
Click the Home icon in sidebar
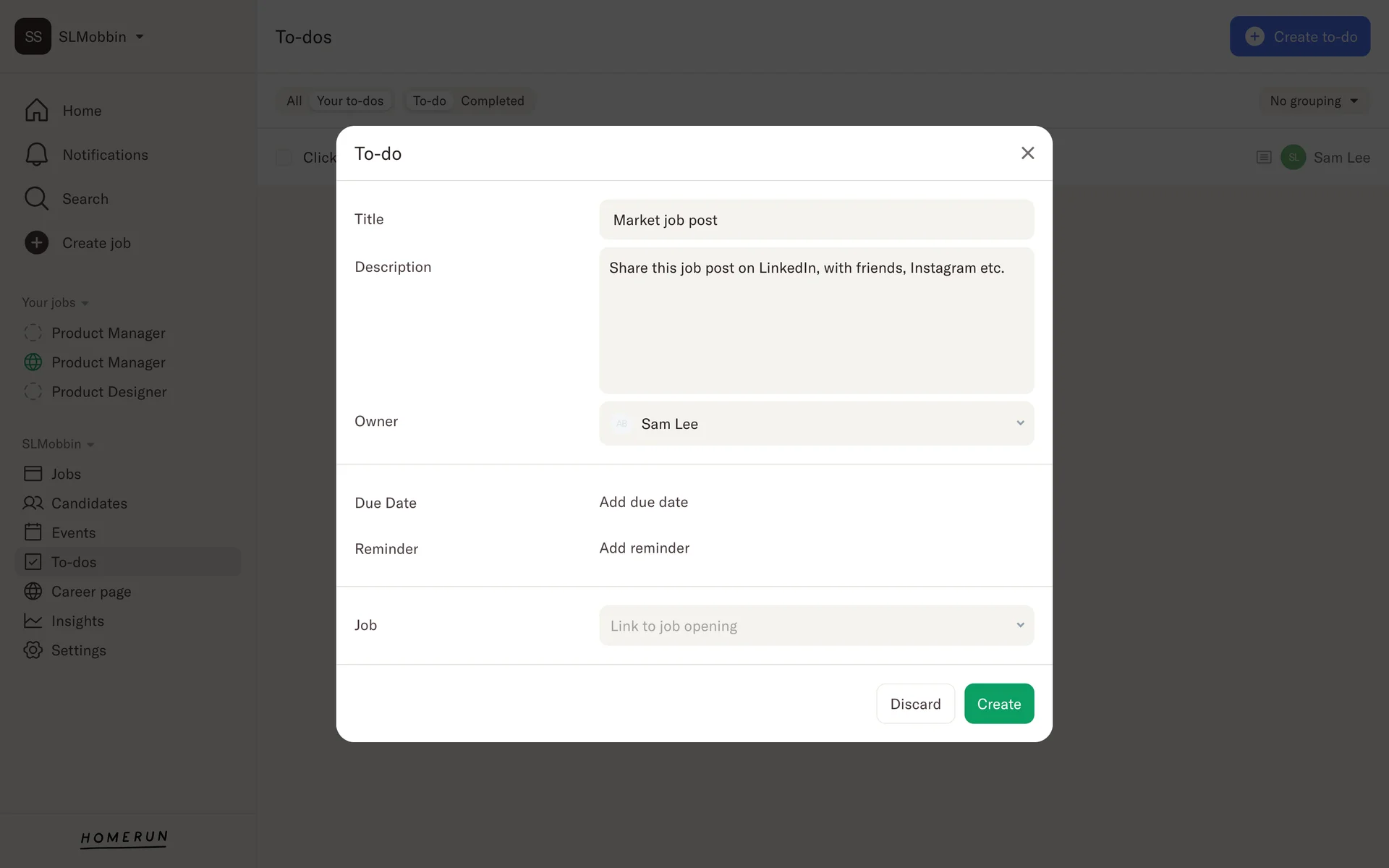click(x=36, y=111)
